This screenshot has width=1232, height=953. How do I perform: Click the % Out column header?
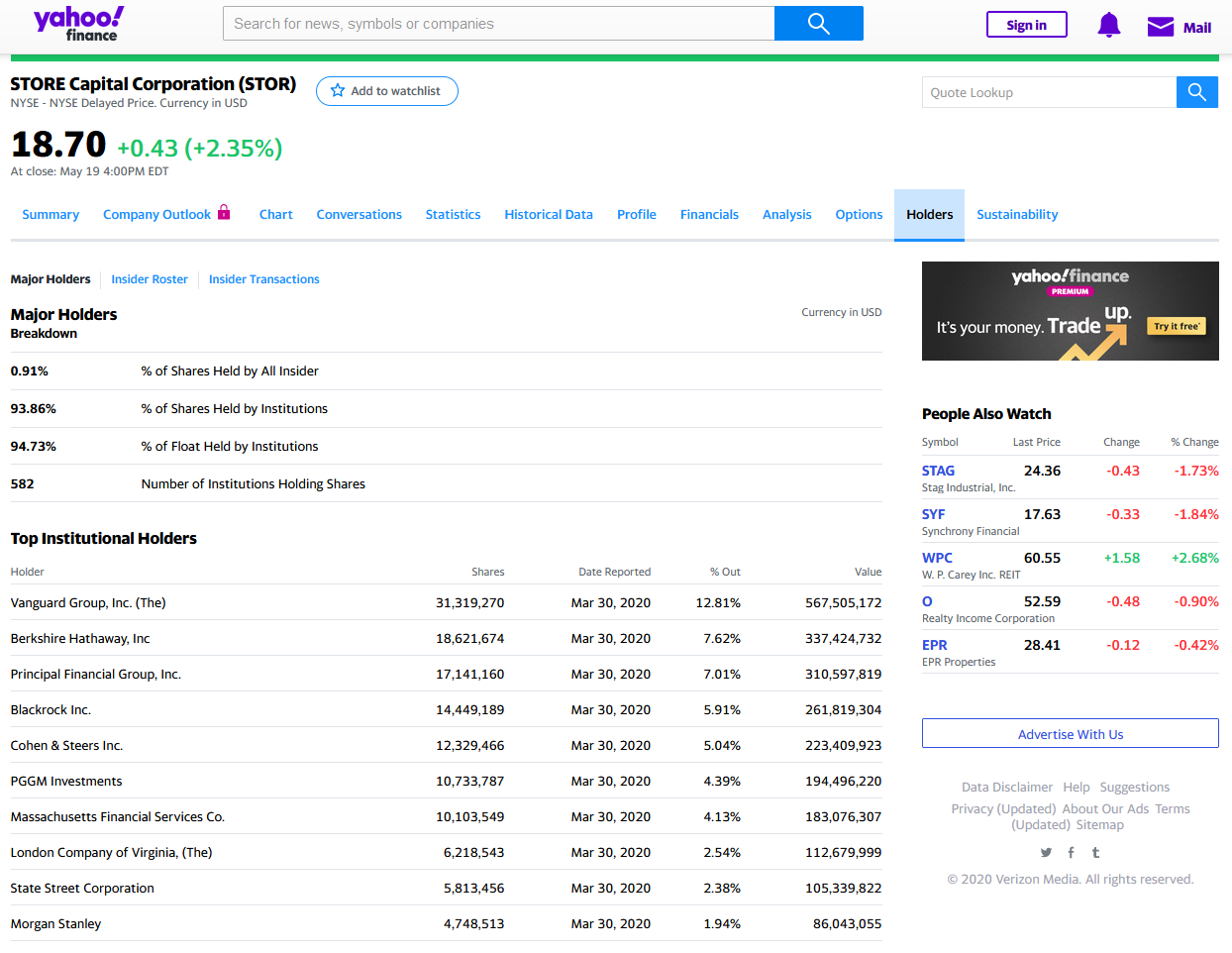[x=725, y=572]
